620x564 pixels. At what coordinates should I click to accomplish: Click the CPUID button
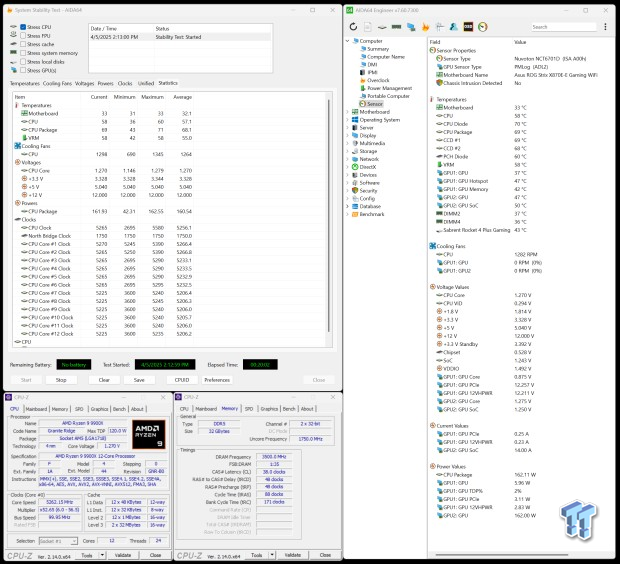(182, 380)
